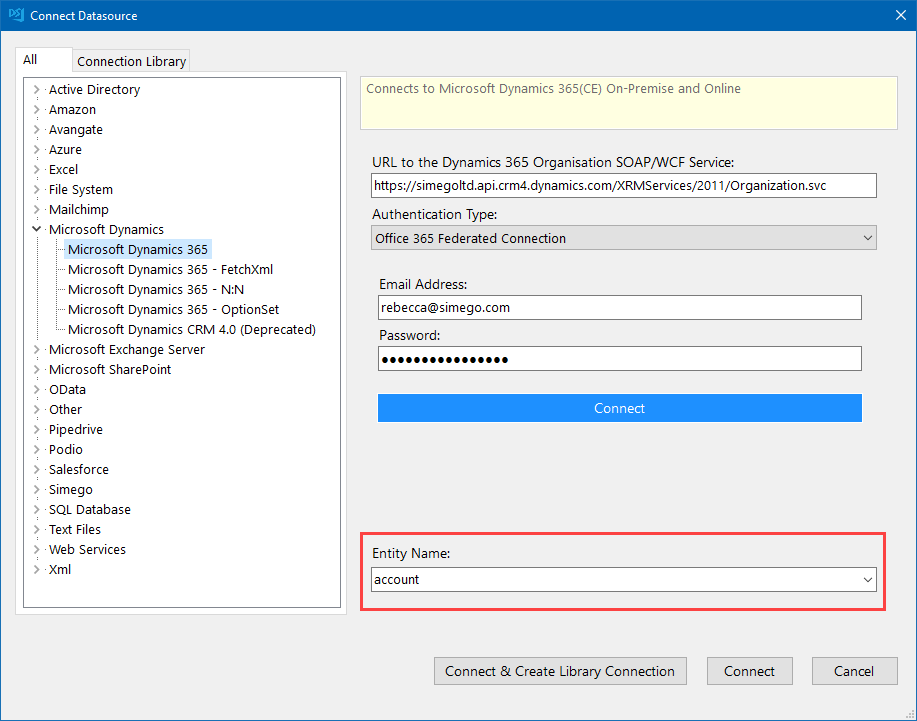The width and height of the screenshot is (917, 721).
Task: Open the Entity Name dropdown arrow
Action: point(867,579)
